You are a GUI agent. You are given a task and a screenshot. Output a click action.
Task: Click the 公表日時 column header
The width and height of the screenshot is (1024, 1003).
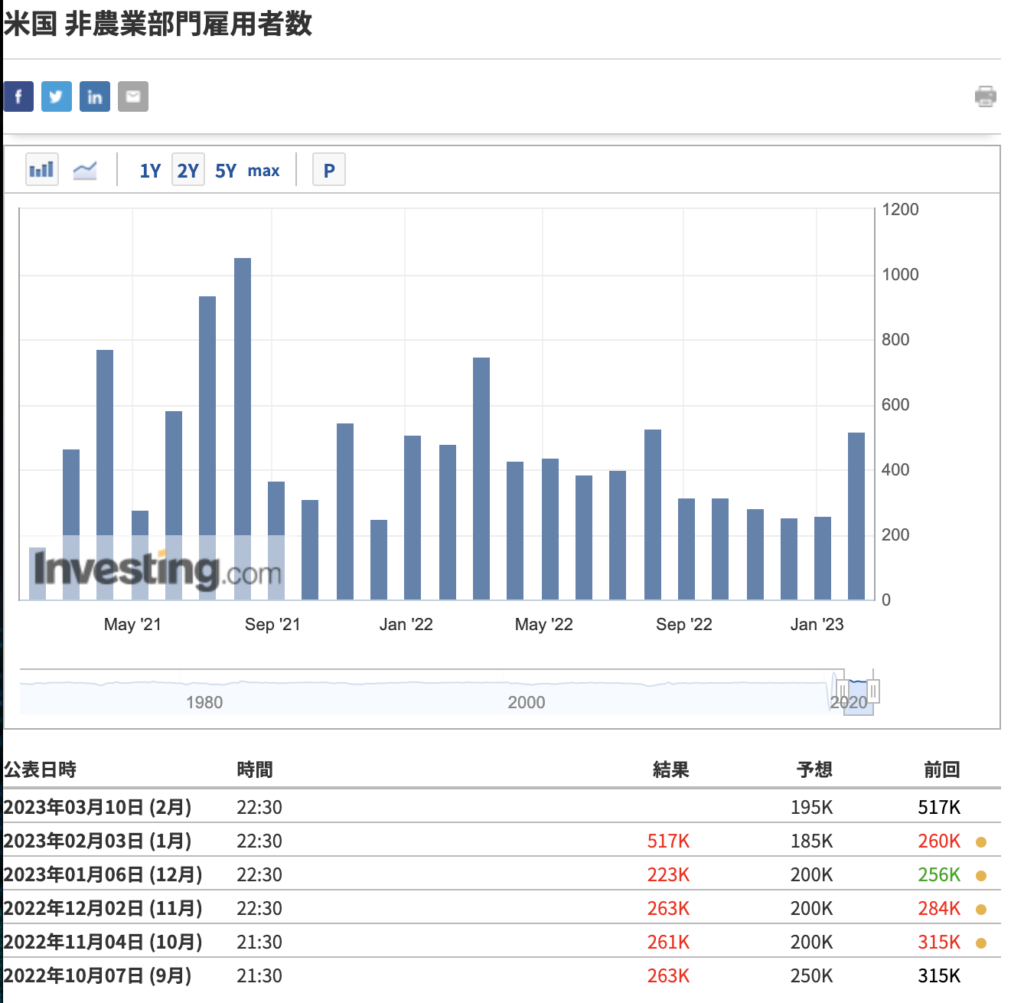pyautogui.click(x=40, y=770)
